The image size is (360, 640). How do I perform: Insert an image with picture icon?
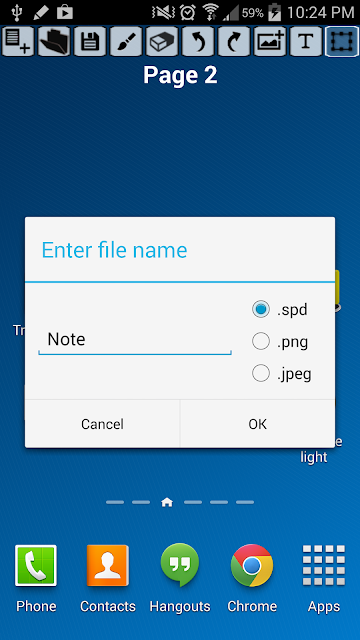[270, 41]
